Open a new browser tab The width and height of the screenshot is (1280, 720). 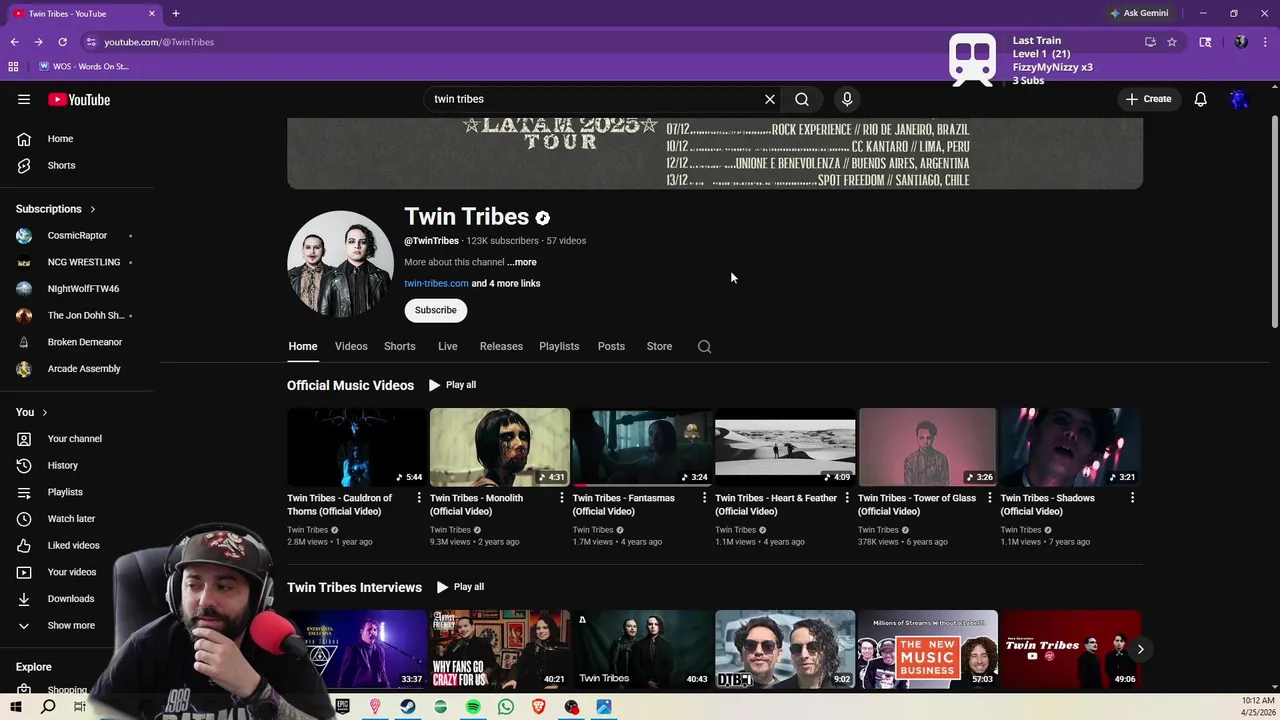click(x=176, y=13)
